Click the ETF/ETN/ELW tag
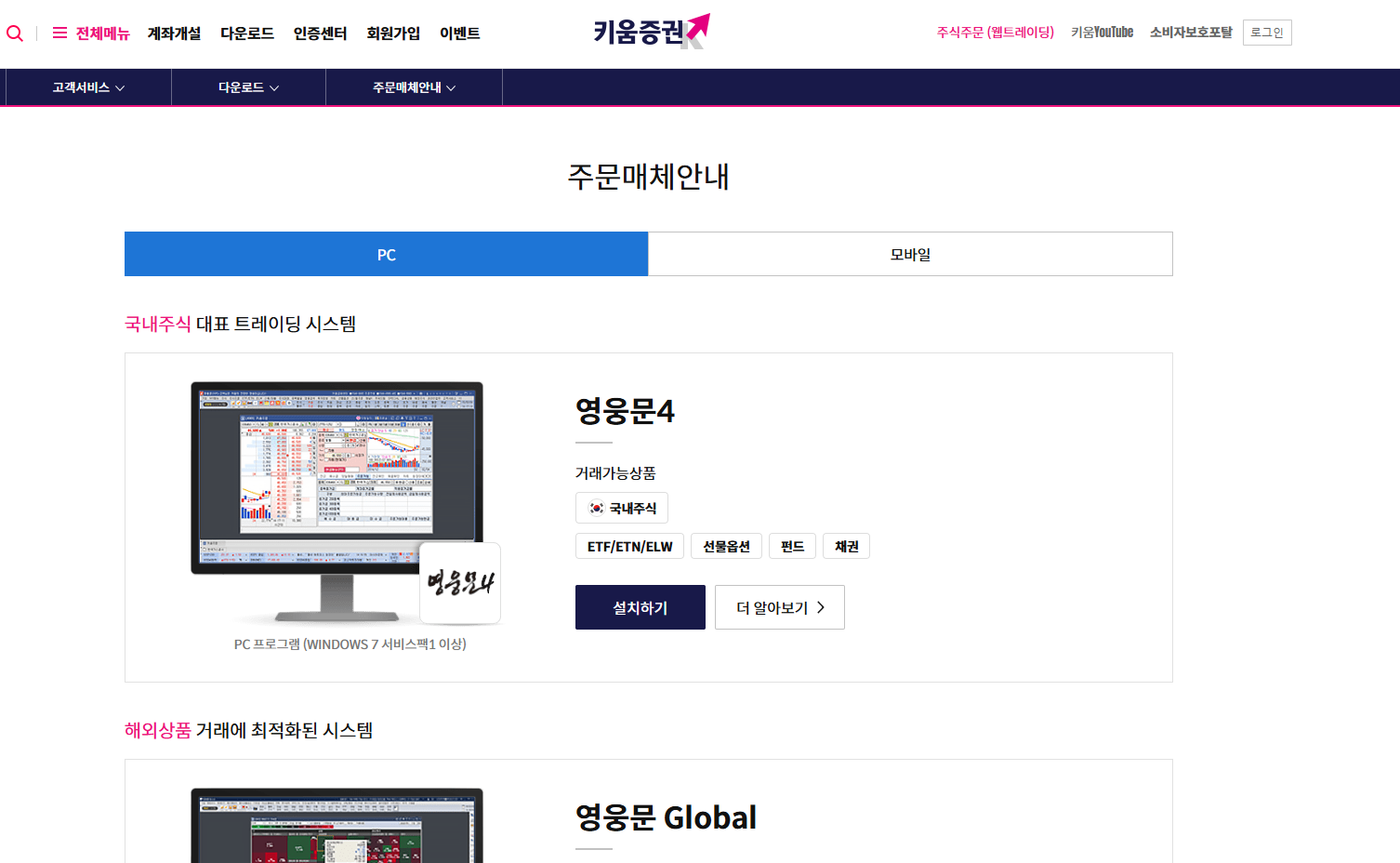 629,546
